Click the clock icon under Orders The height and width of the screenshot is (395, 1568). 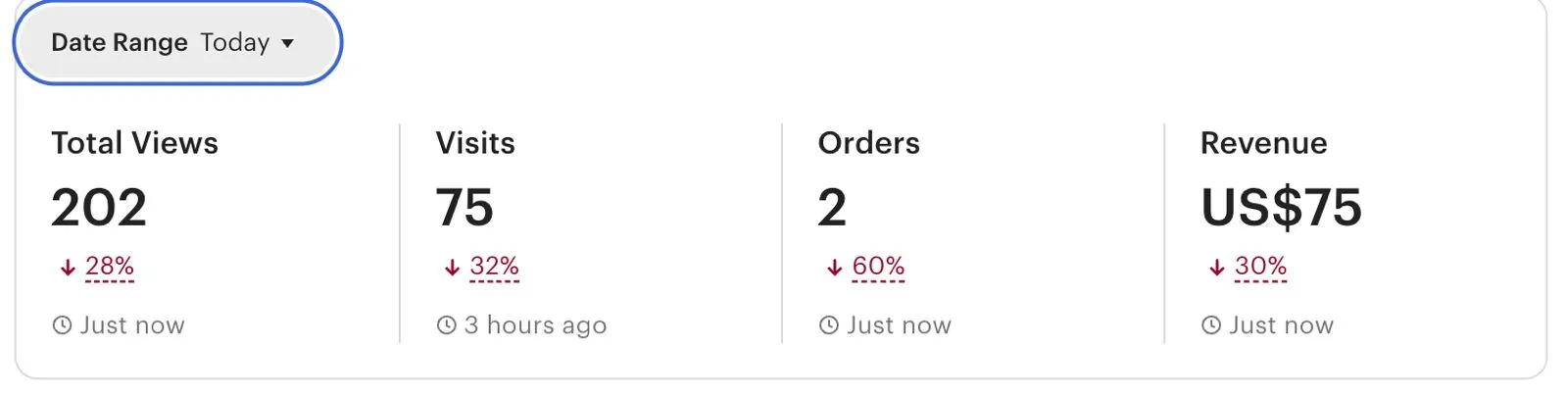pyautogui.click(x=829, y=325)
